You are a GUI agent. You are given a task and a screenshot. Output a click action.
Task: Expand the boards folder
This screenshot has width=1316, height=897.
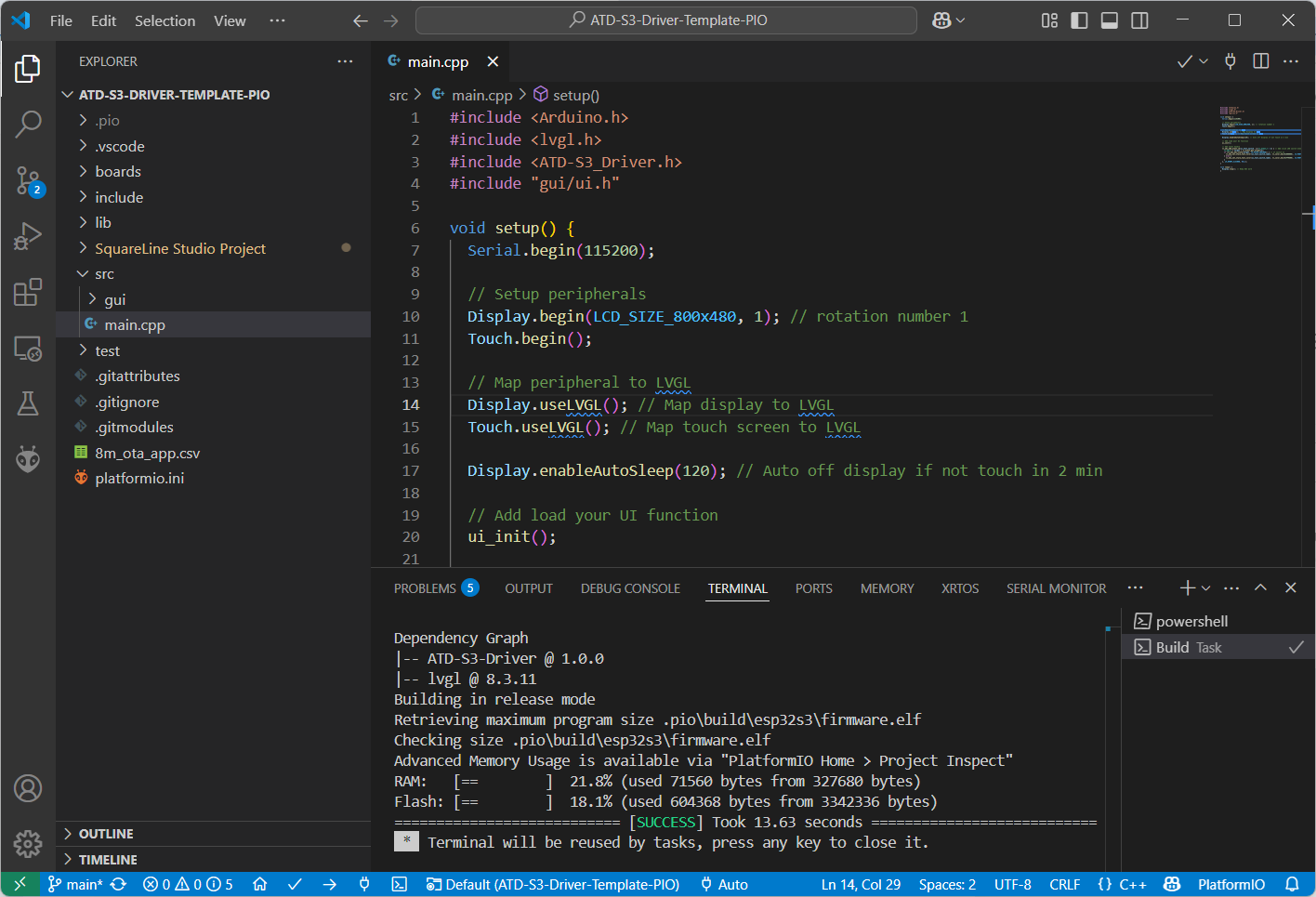tap(118, 172)
